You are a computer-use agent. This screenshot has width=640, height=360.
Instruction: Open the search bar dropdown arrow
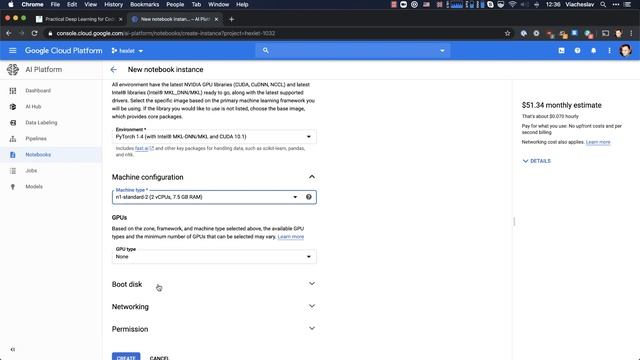[x=442, y=51]
